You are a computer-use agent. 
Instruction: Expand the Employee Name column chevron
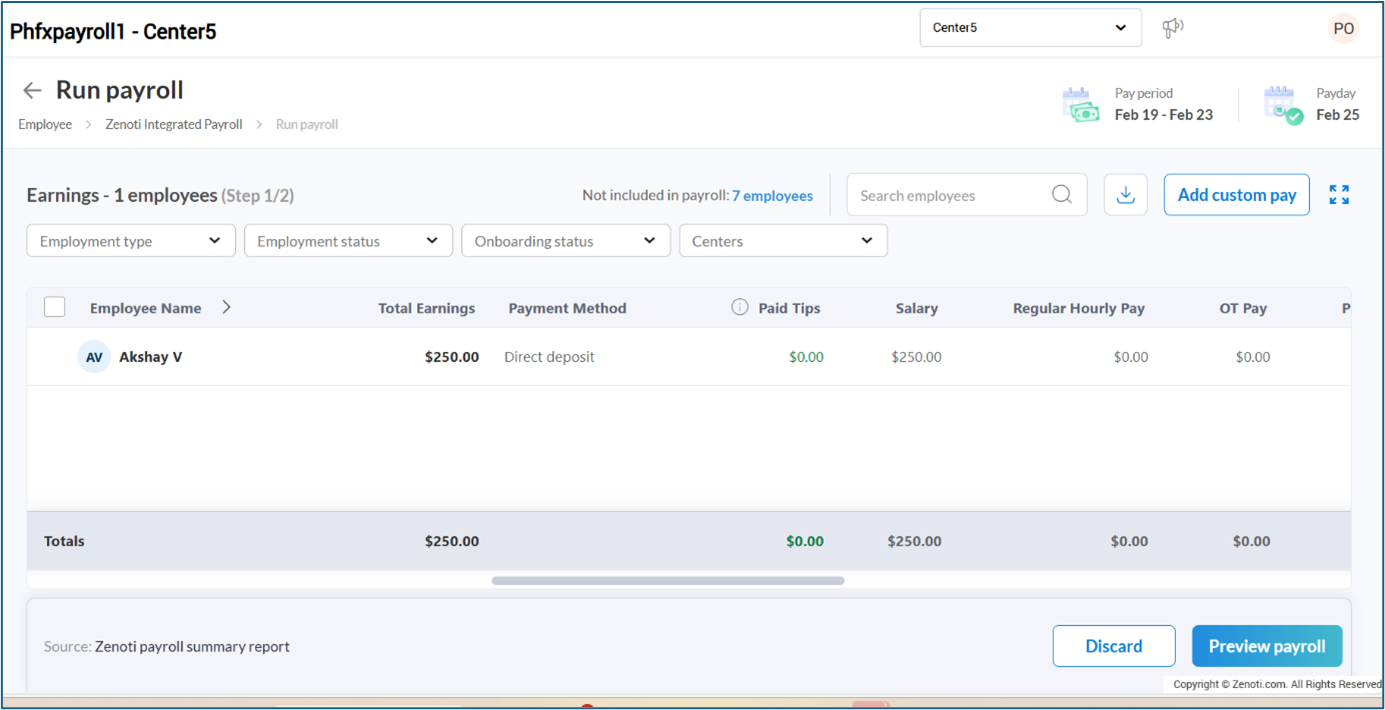tap(226, 308)
